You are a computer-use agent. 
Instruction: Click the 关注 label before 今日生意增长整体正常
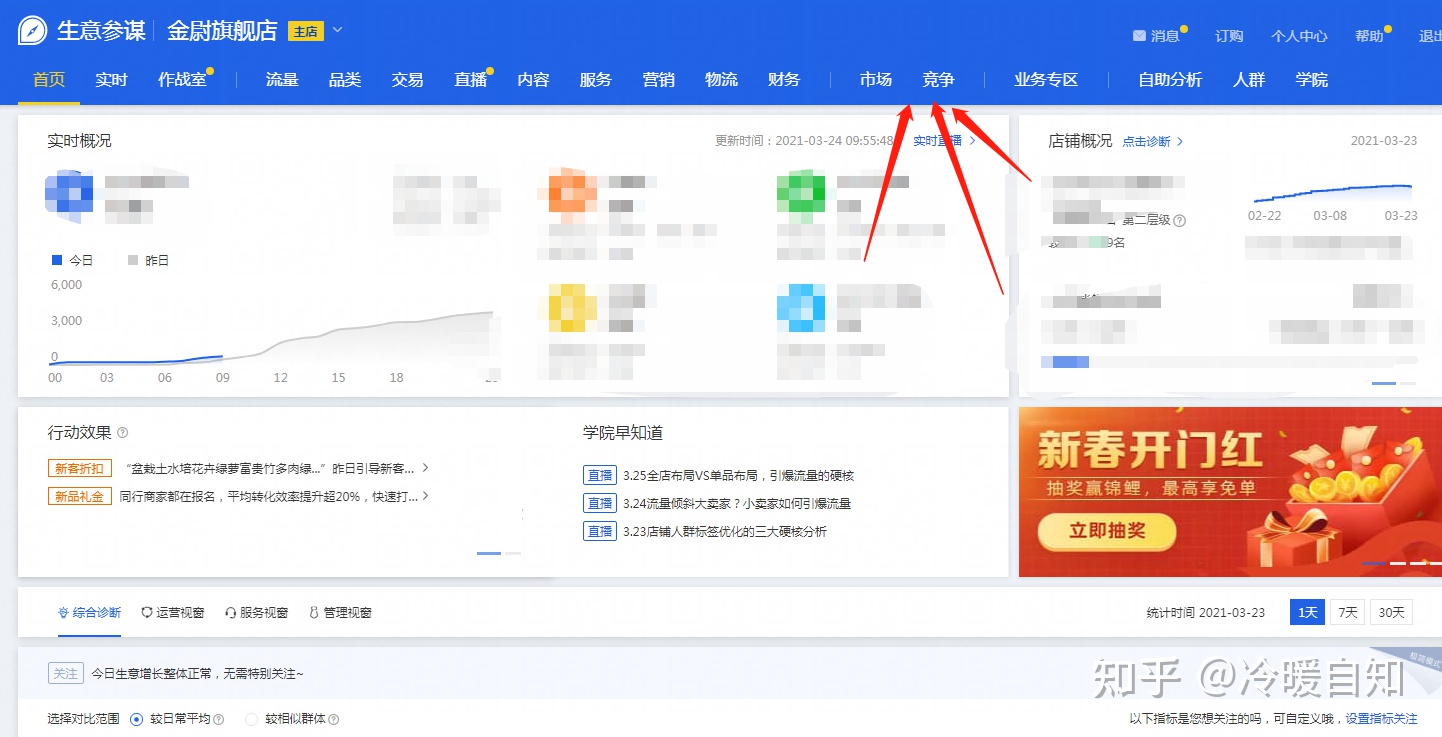(x=66, y=674)
